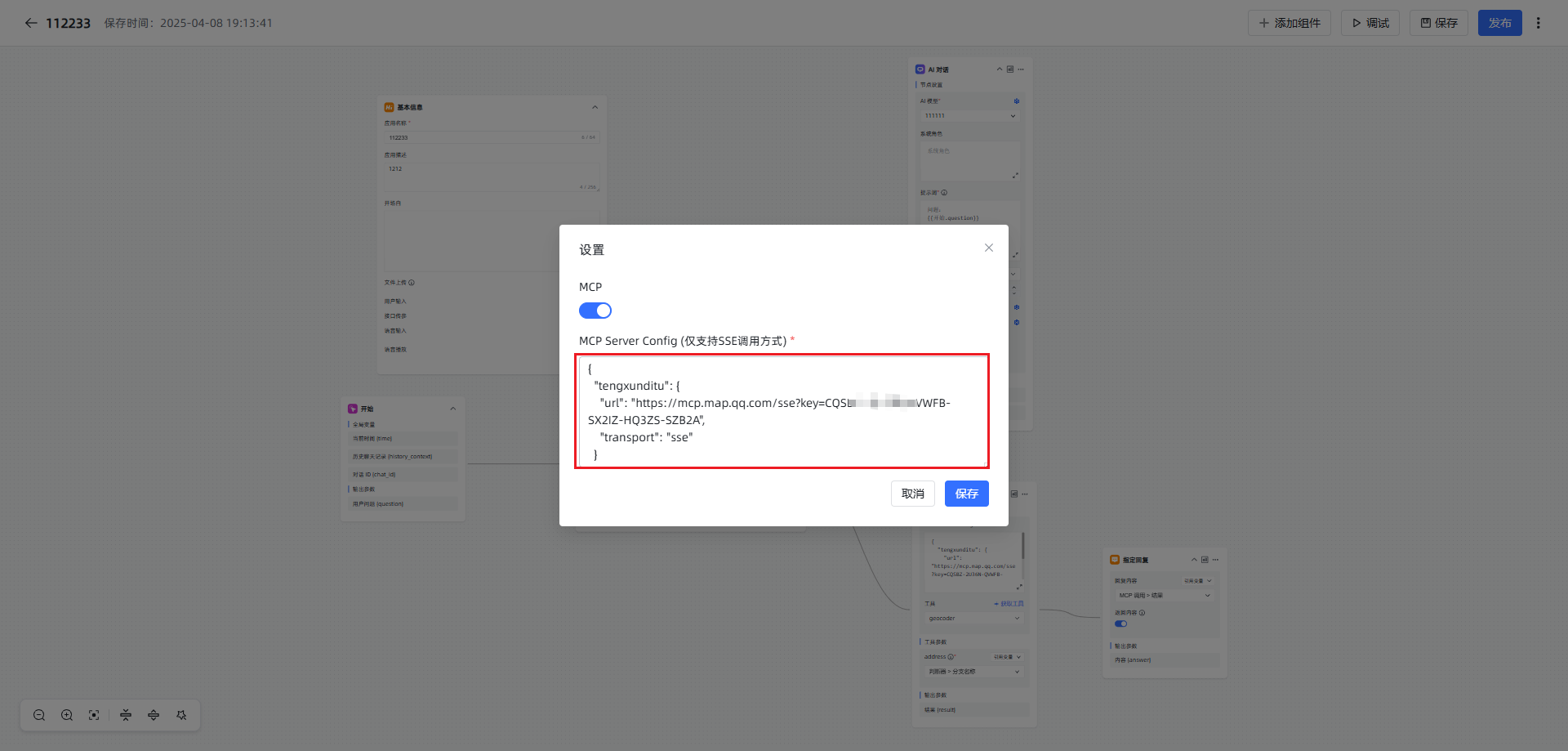Click the MCP node config scrollbar
The image size is (1568, 751).
click(1023, 546)
